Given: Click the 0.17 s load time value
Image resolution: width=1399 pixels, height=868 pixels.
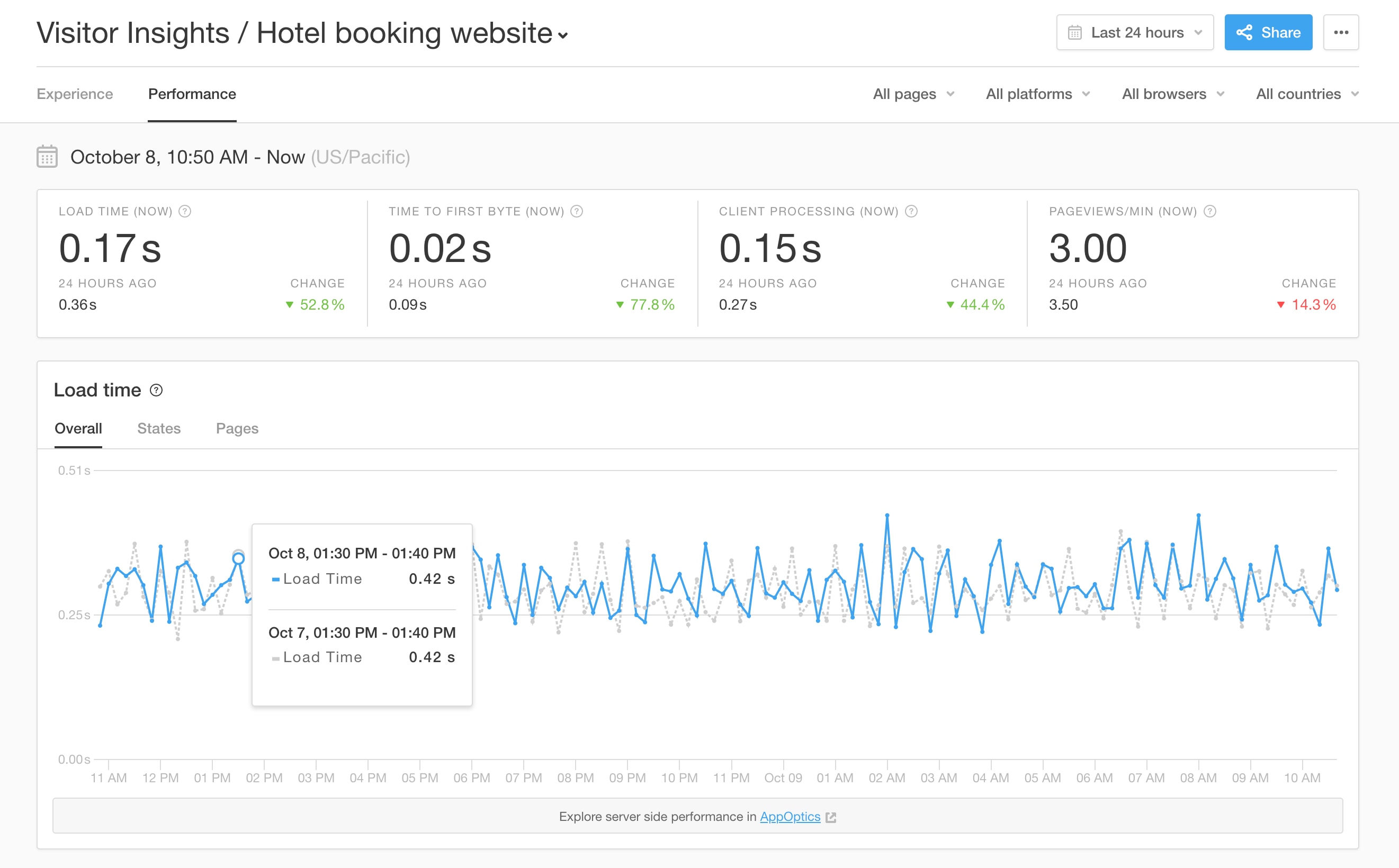Looking at the screenshot, I should click(x=110, y=249).
